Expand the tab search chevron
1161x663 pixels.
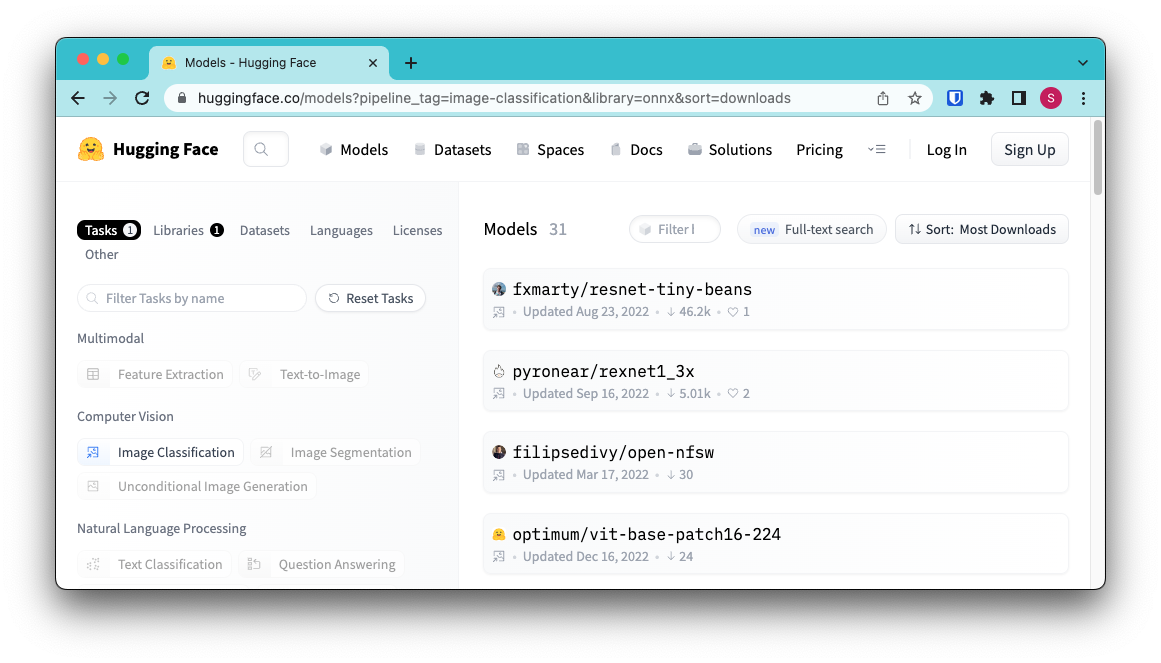(1083, 63)
